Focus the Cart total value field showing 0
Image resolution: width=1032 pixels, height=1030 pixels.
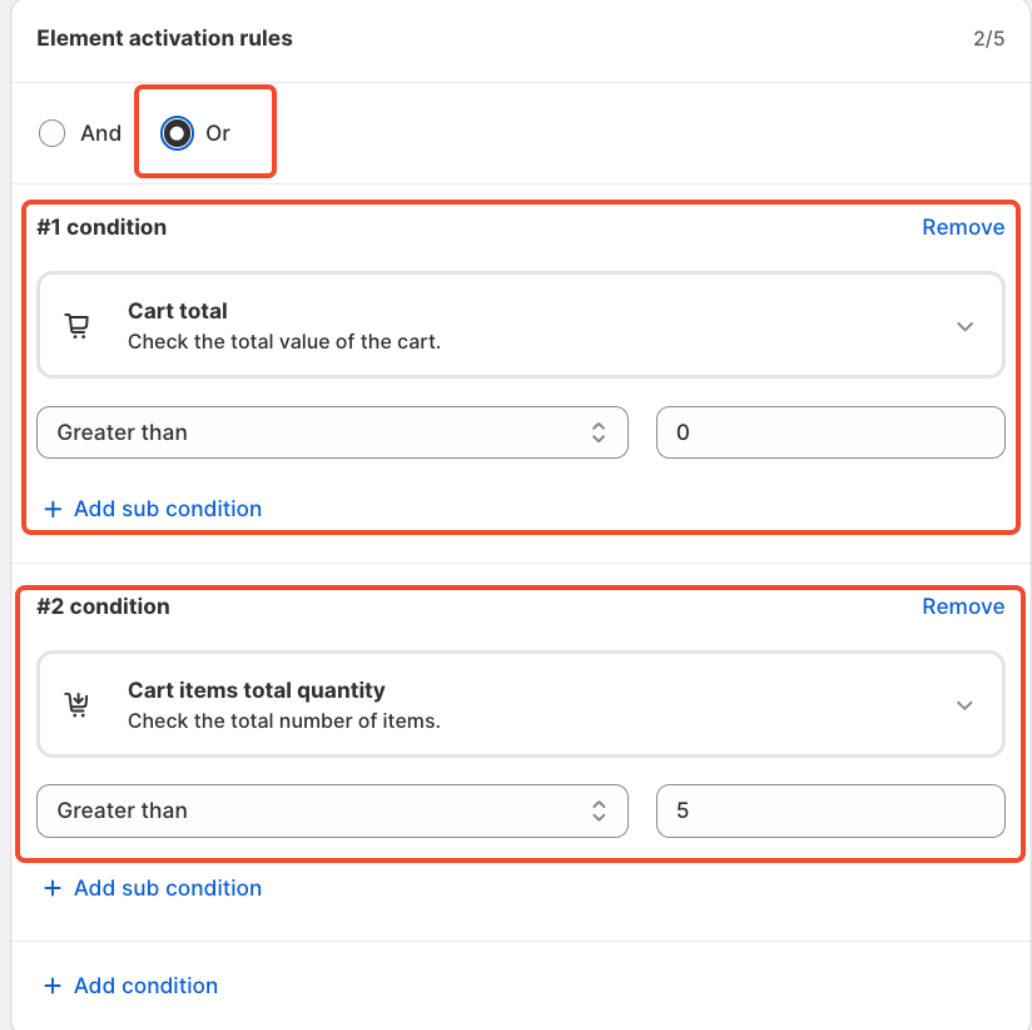click(x=830, y=432)
